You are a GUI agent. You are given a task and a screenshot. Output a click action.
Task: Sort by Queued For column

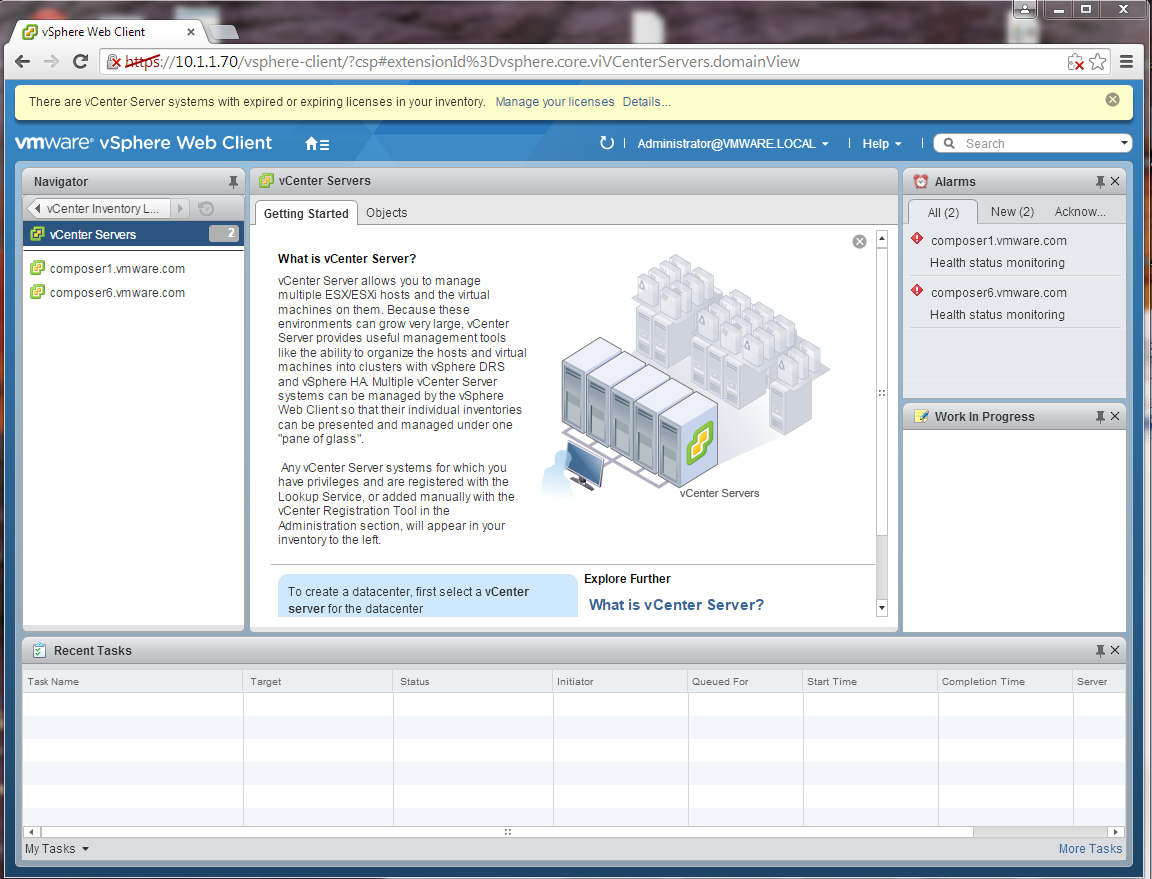coord(745,681)
